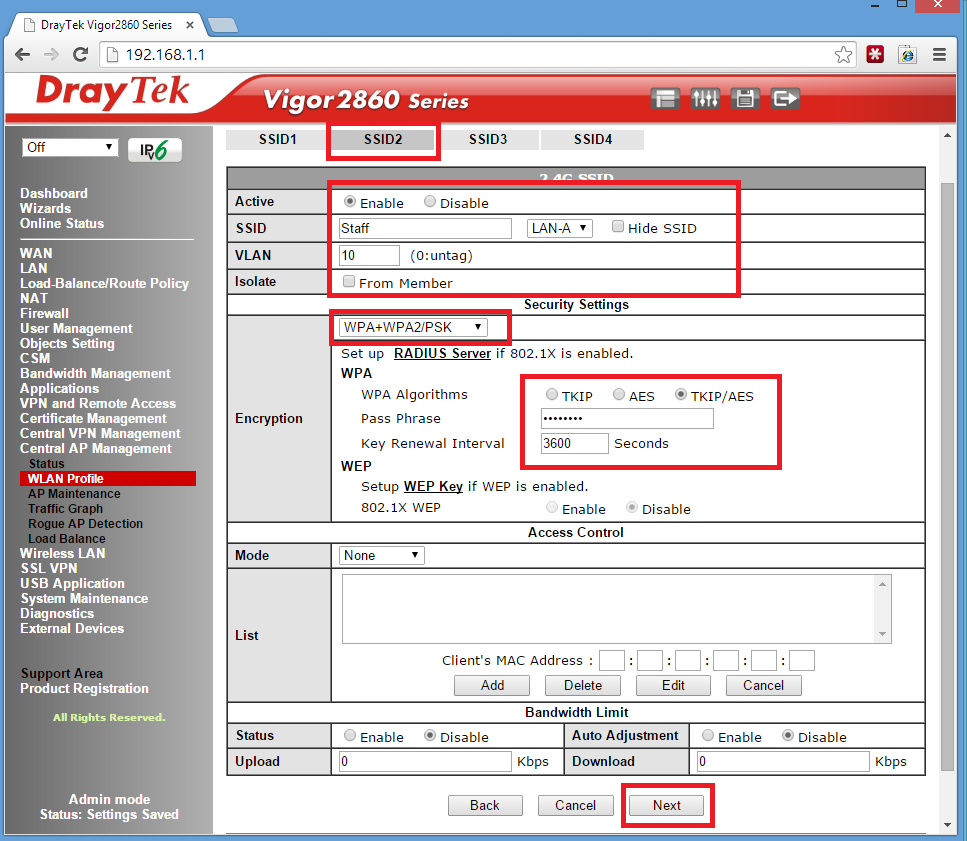Open the RADIUS Server link
967x841 pixels.
442,353
